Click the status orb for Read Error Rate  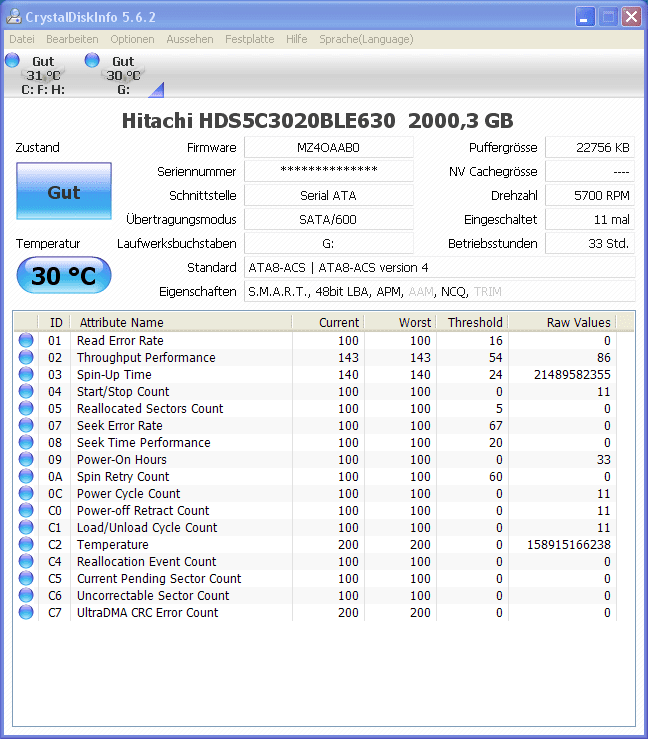[26, 340]
